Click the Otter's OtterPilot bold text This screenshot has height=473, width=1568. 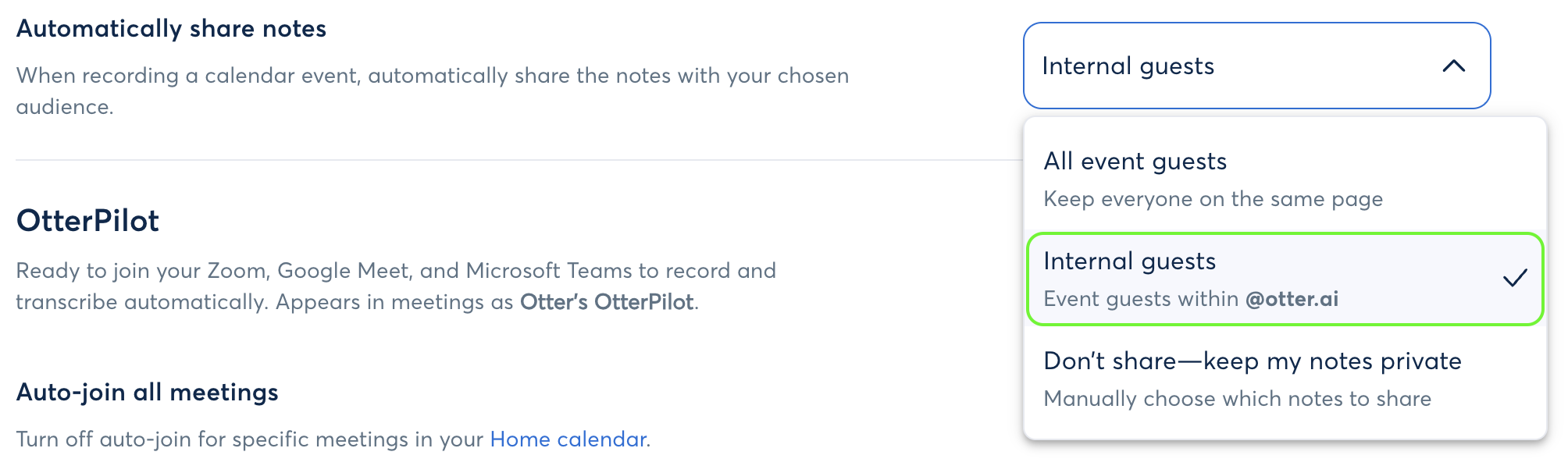point(608,299)
